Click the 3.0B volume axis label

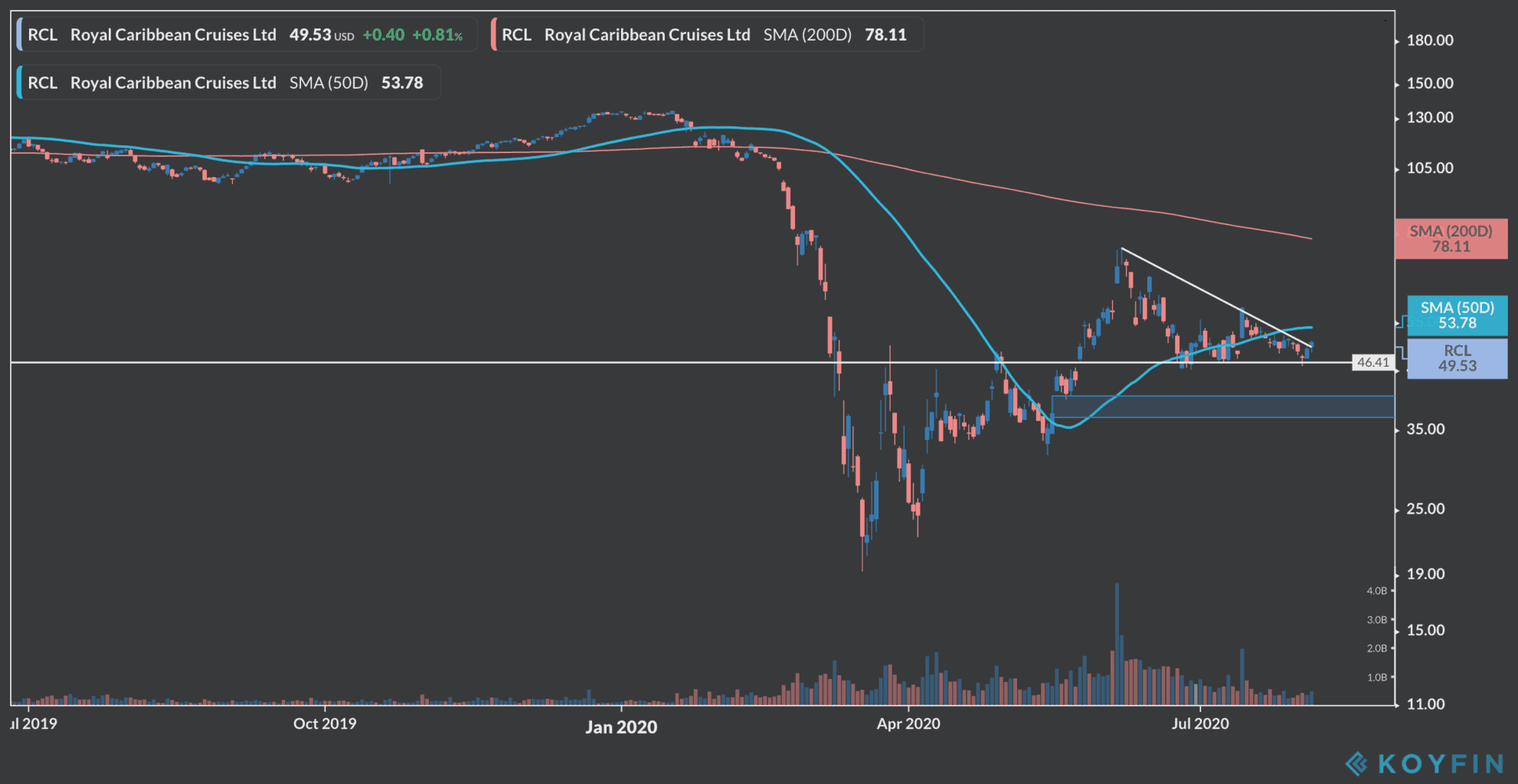[1376, 620]
